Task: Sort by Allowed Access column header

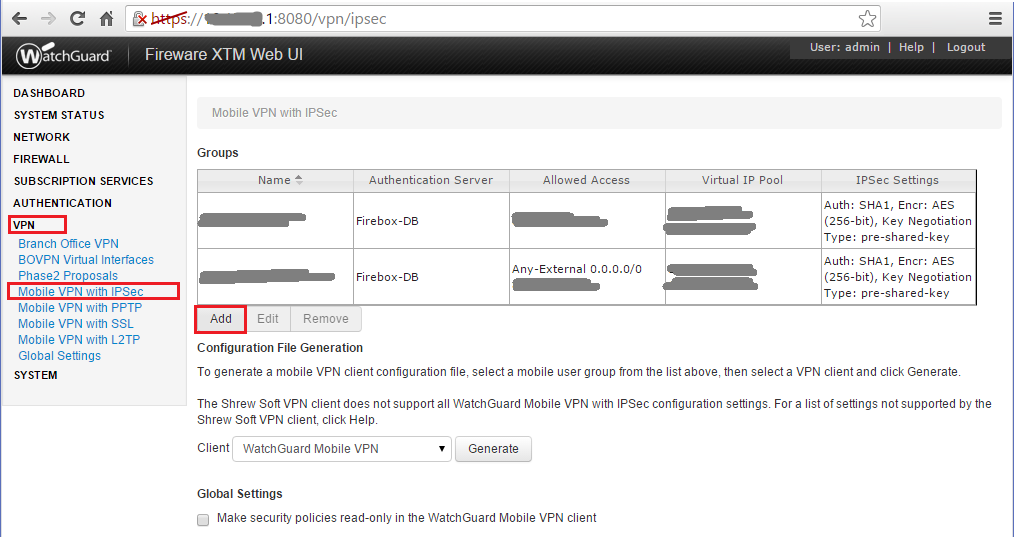Action: click(x=587, y=181)
